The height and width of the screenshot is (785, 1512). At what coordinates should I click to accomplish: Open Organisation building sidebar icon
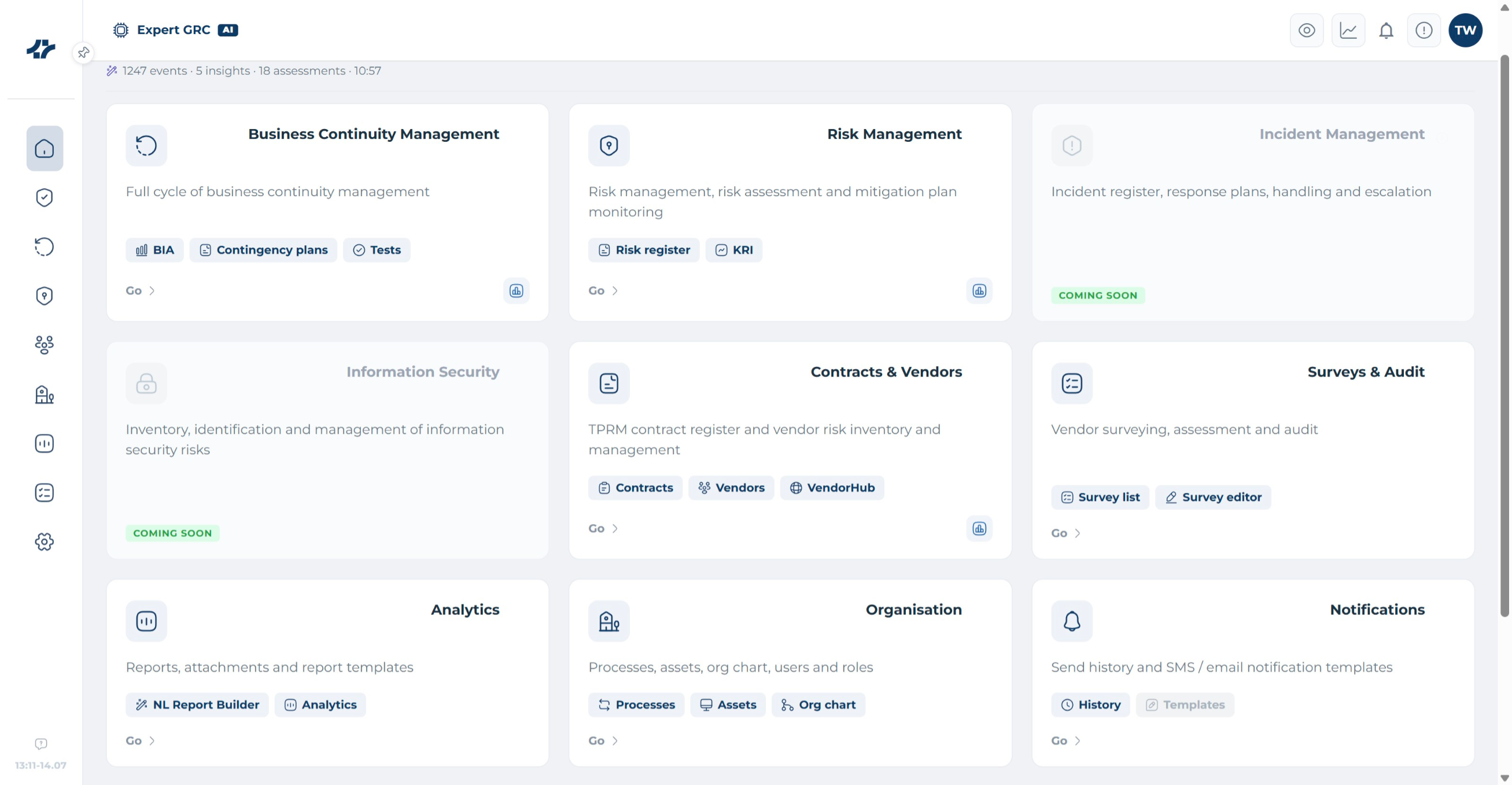(x=45, y=395)
